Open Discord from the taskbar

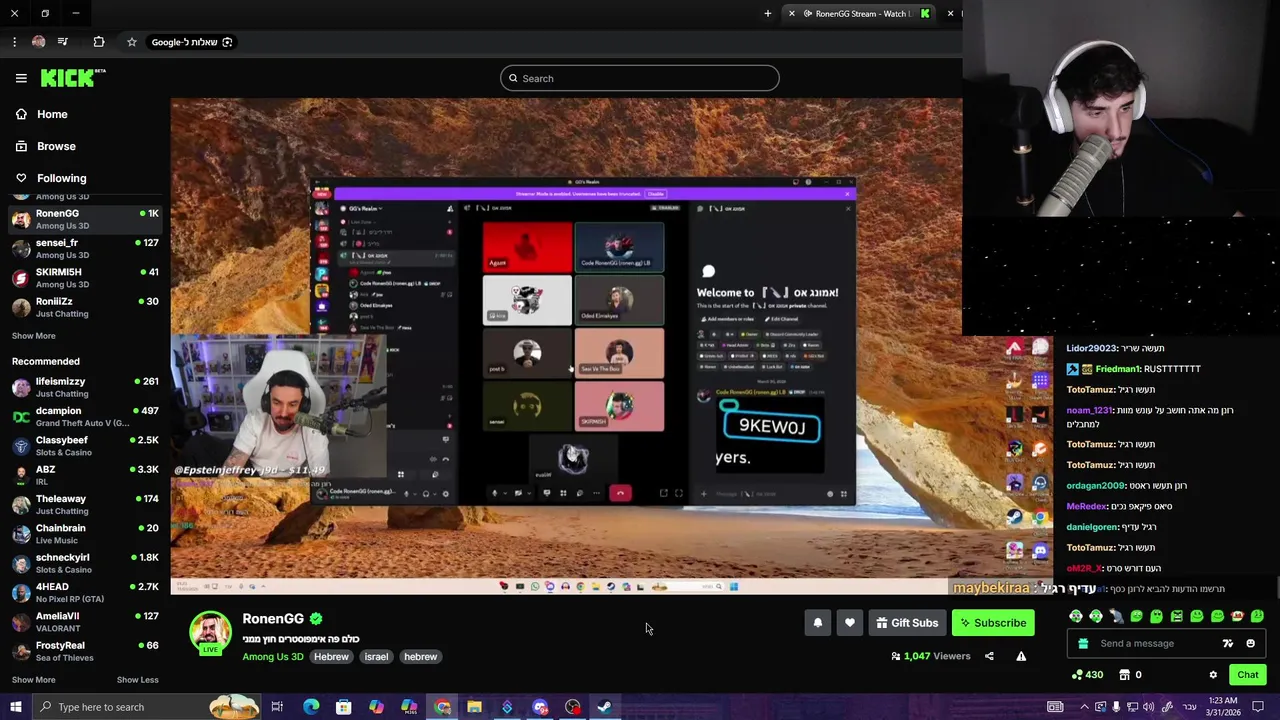coord(540,707)
